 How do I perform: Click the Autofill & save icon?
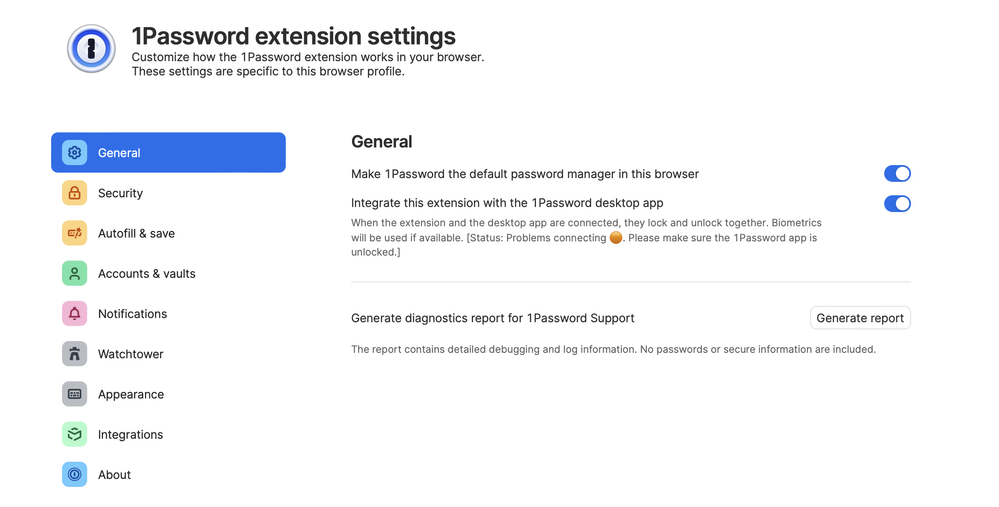point(74,233)
